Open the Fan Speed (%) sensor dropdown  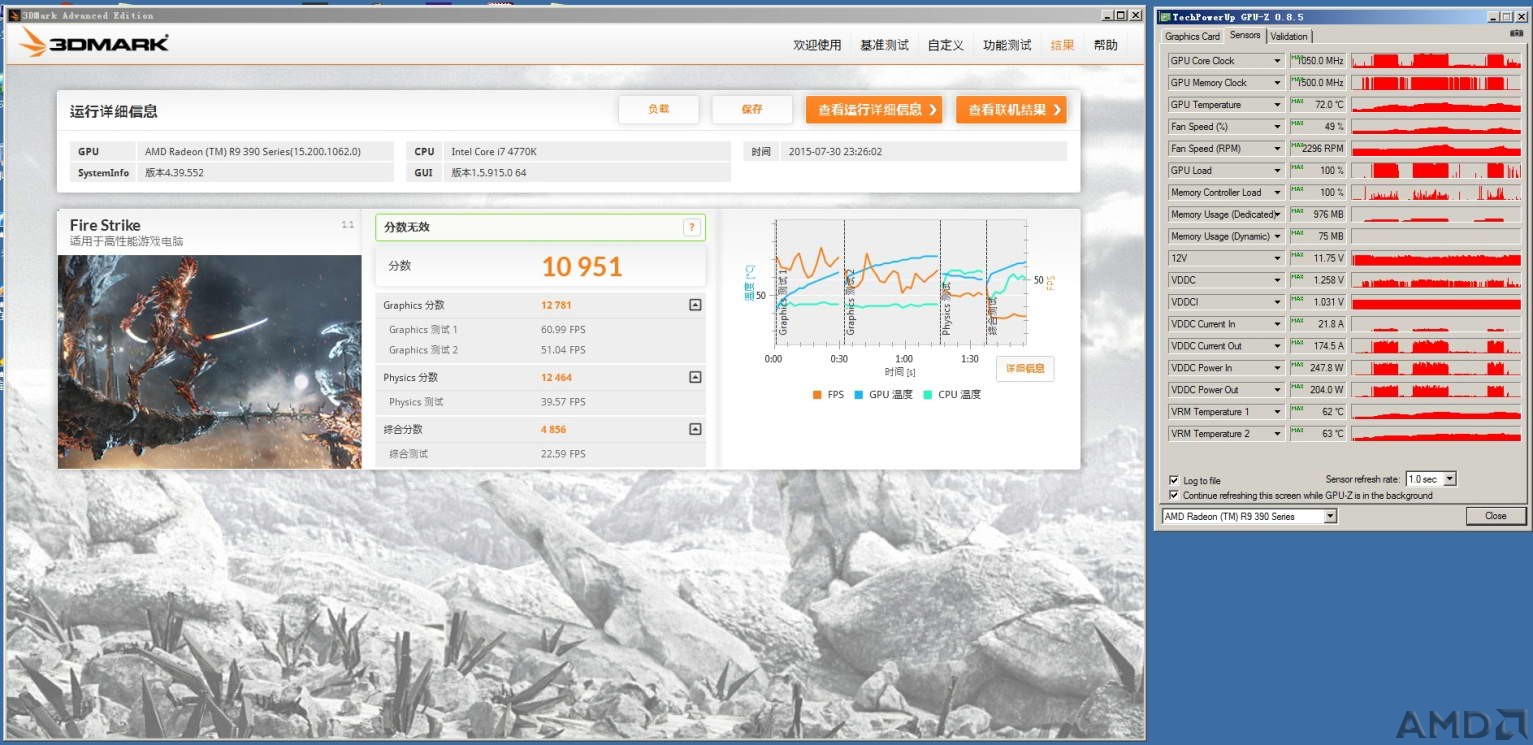1277,127
